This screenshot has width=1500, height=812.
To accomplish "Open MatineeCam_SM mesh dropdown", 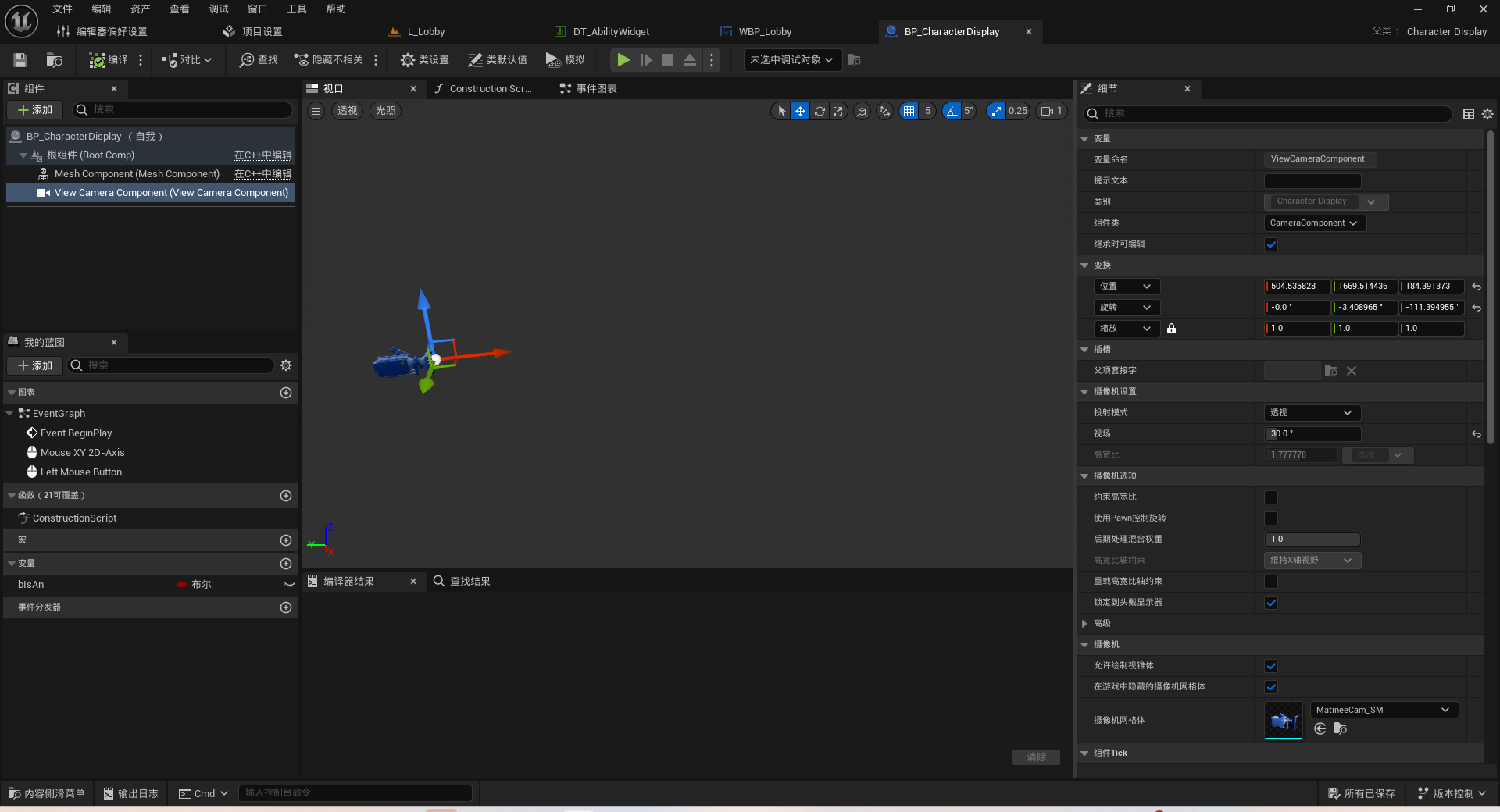I will pyautogui.click(x=1384, y=710).
